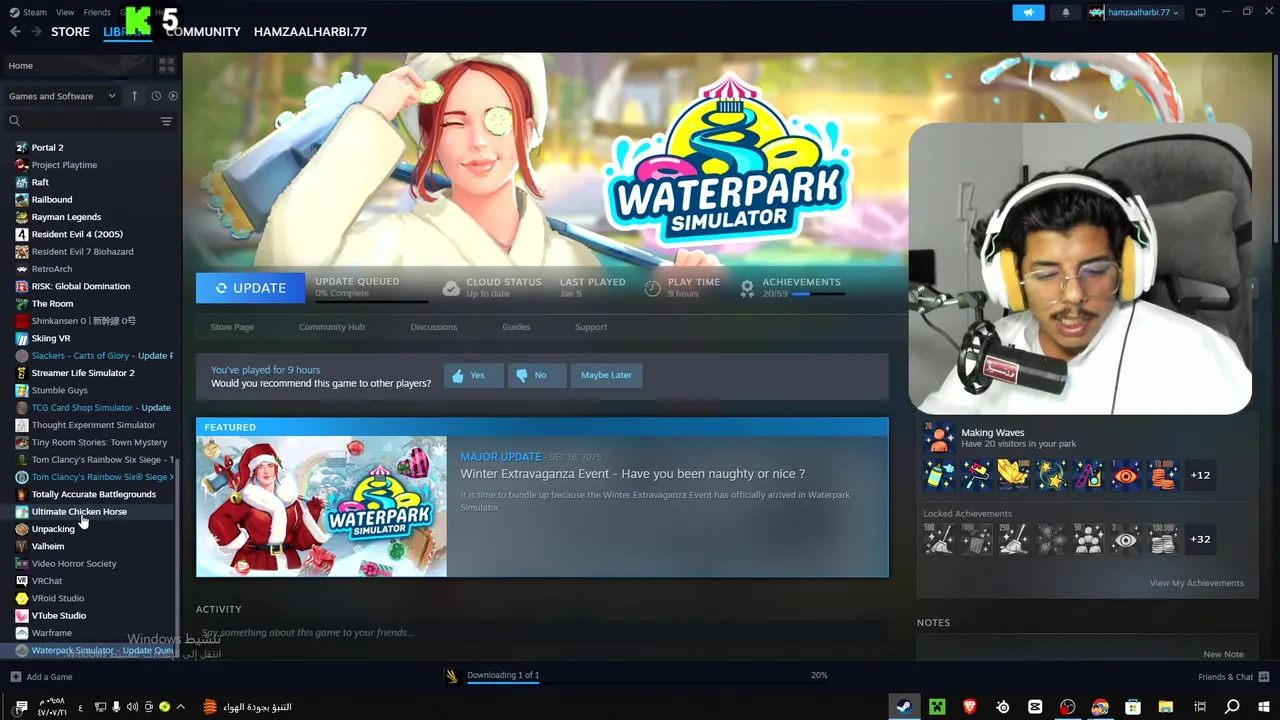Show the +32 more locked achievements

1200,539
